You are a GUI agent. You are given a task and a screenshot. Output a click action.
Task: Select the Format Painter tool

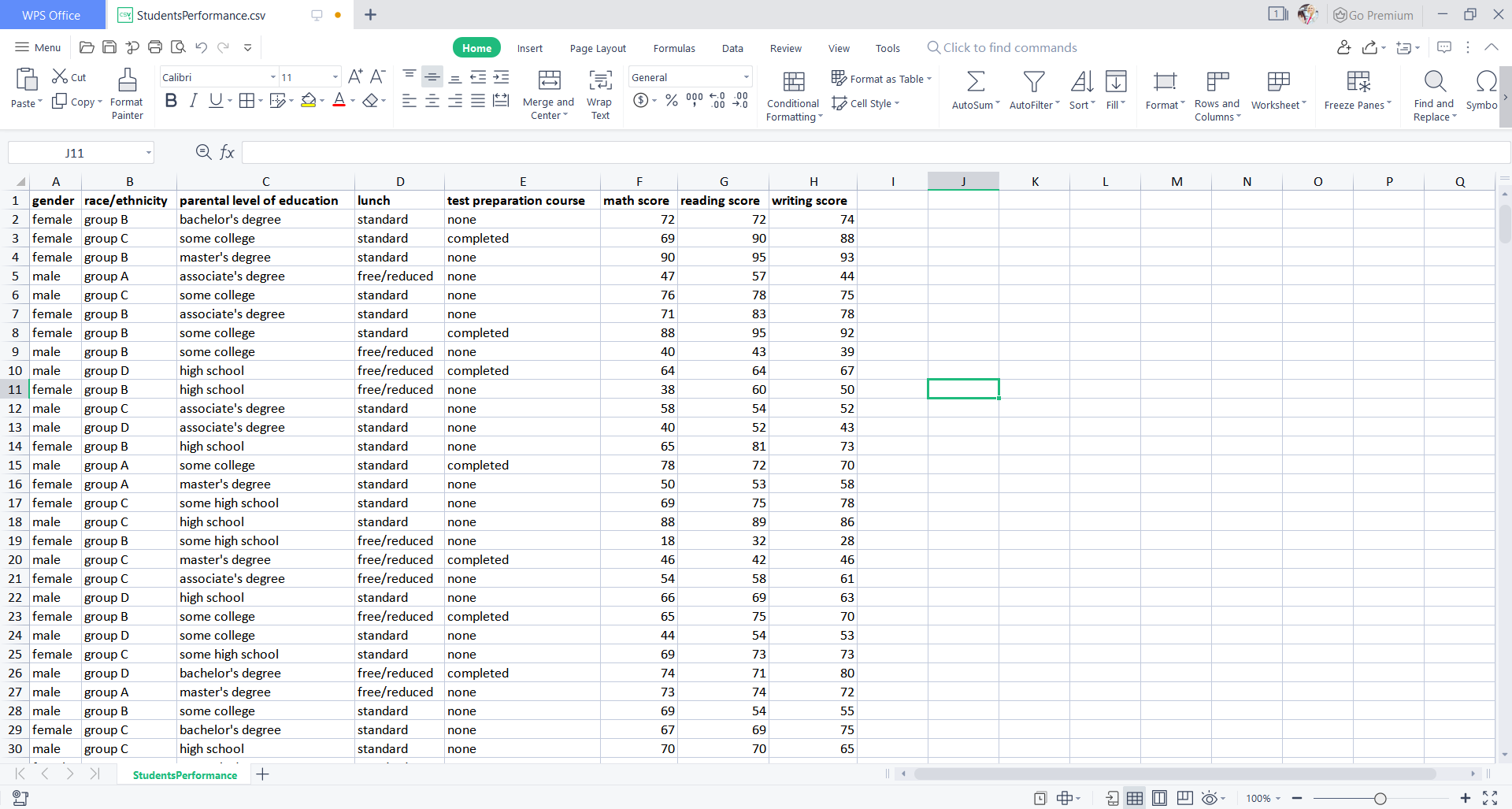pyautogui.click(x=126, y=94)
